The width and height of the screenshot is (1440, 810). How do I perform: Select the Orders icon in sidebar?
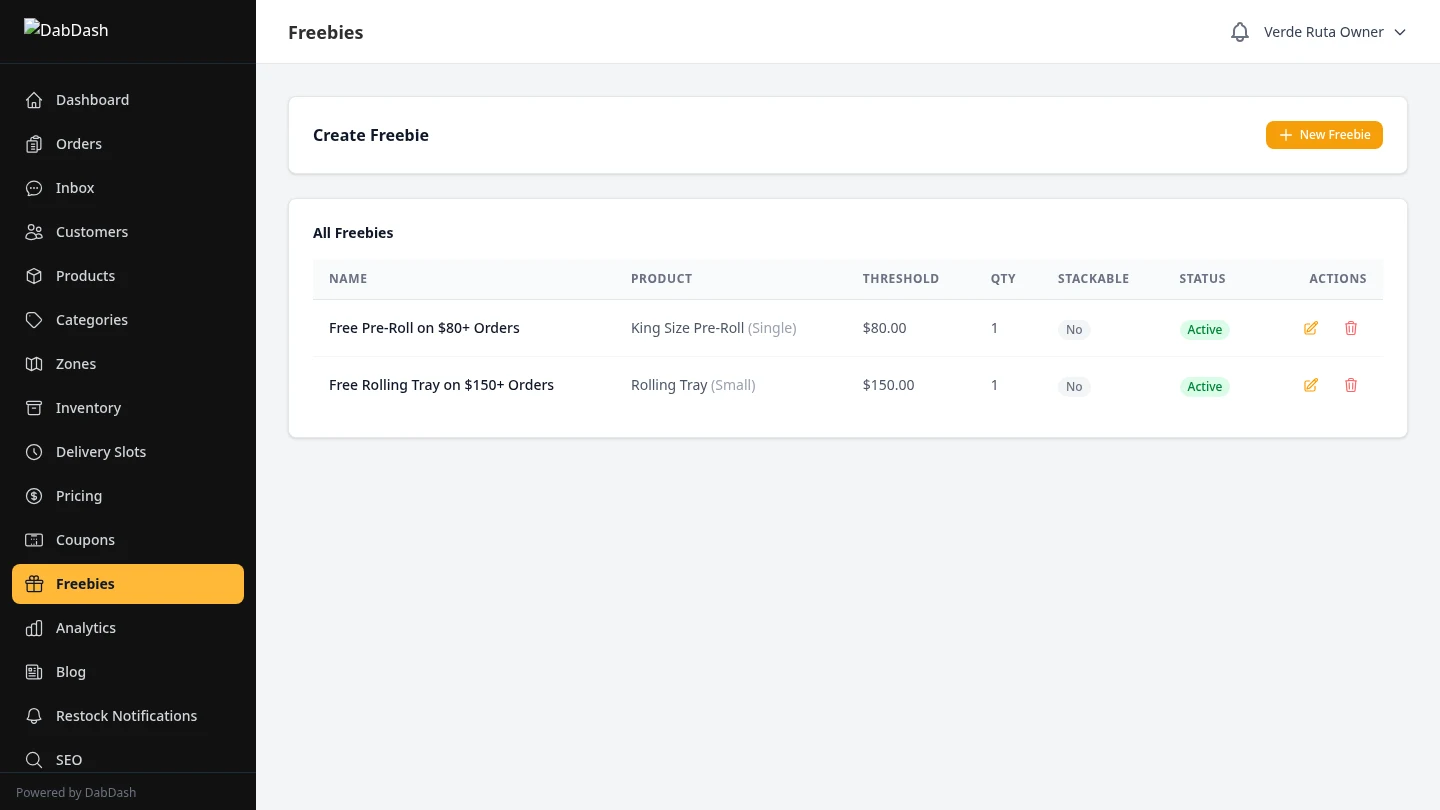34,144
